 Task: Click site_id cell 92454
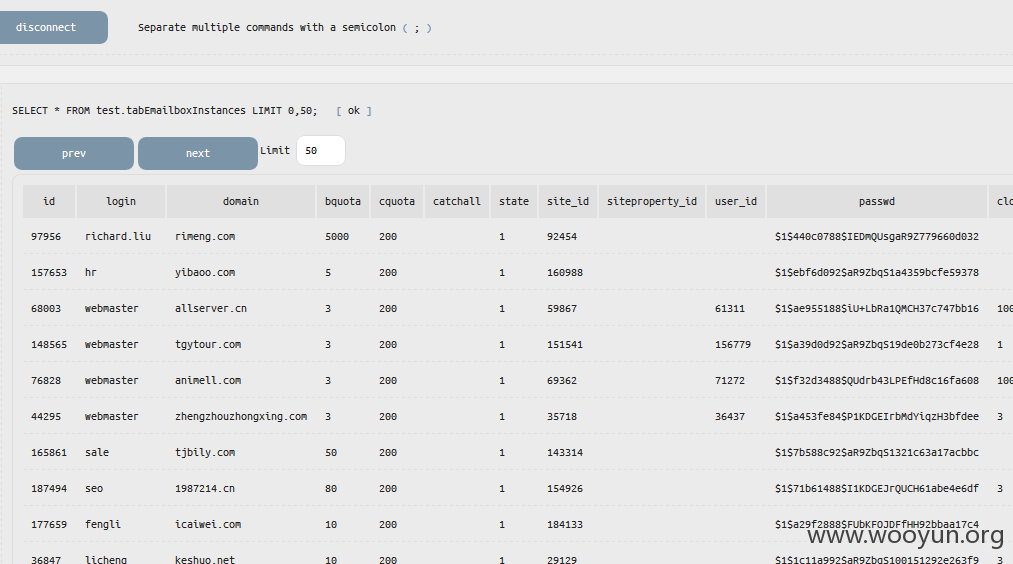point(561,236)
